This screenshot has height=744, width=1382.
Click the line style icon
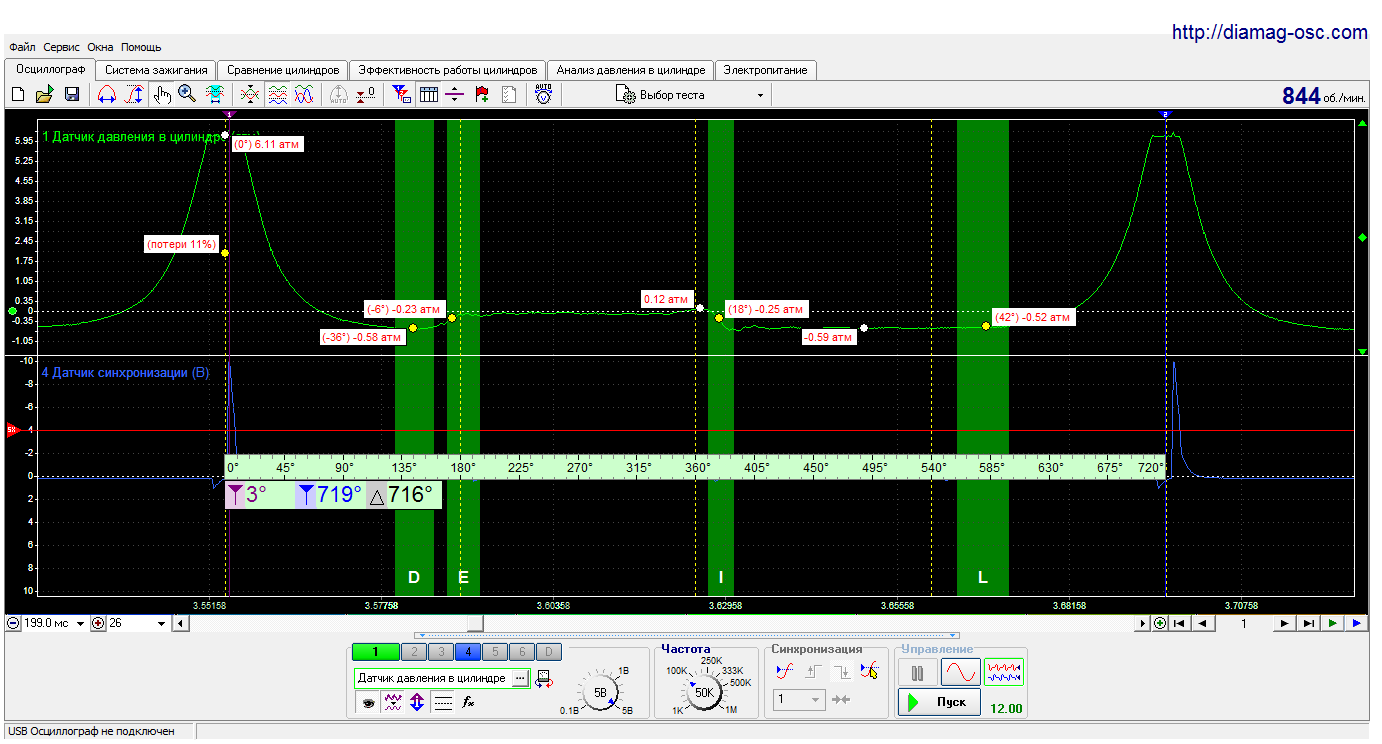click(443, 703)
